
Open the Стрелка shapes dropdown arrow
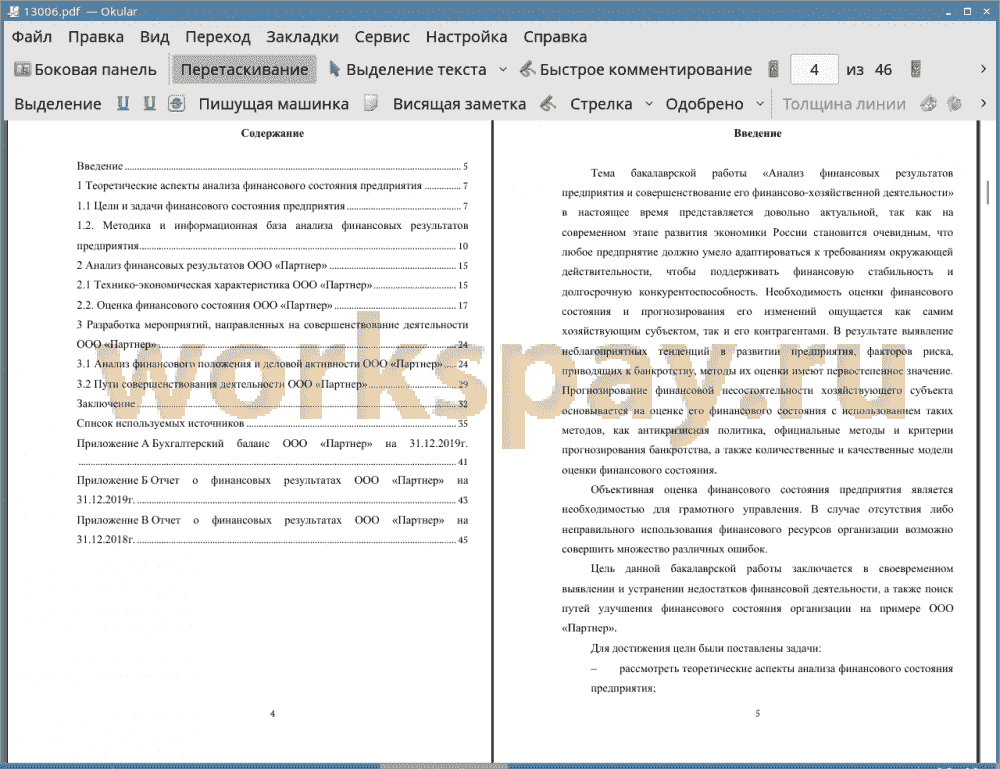pyautogui.click(x=649, y=104)
